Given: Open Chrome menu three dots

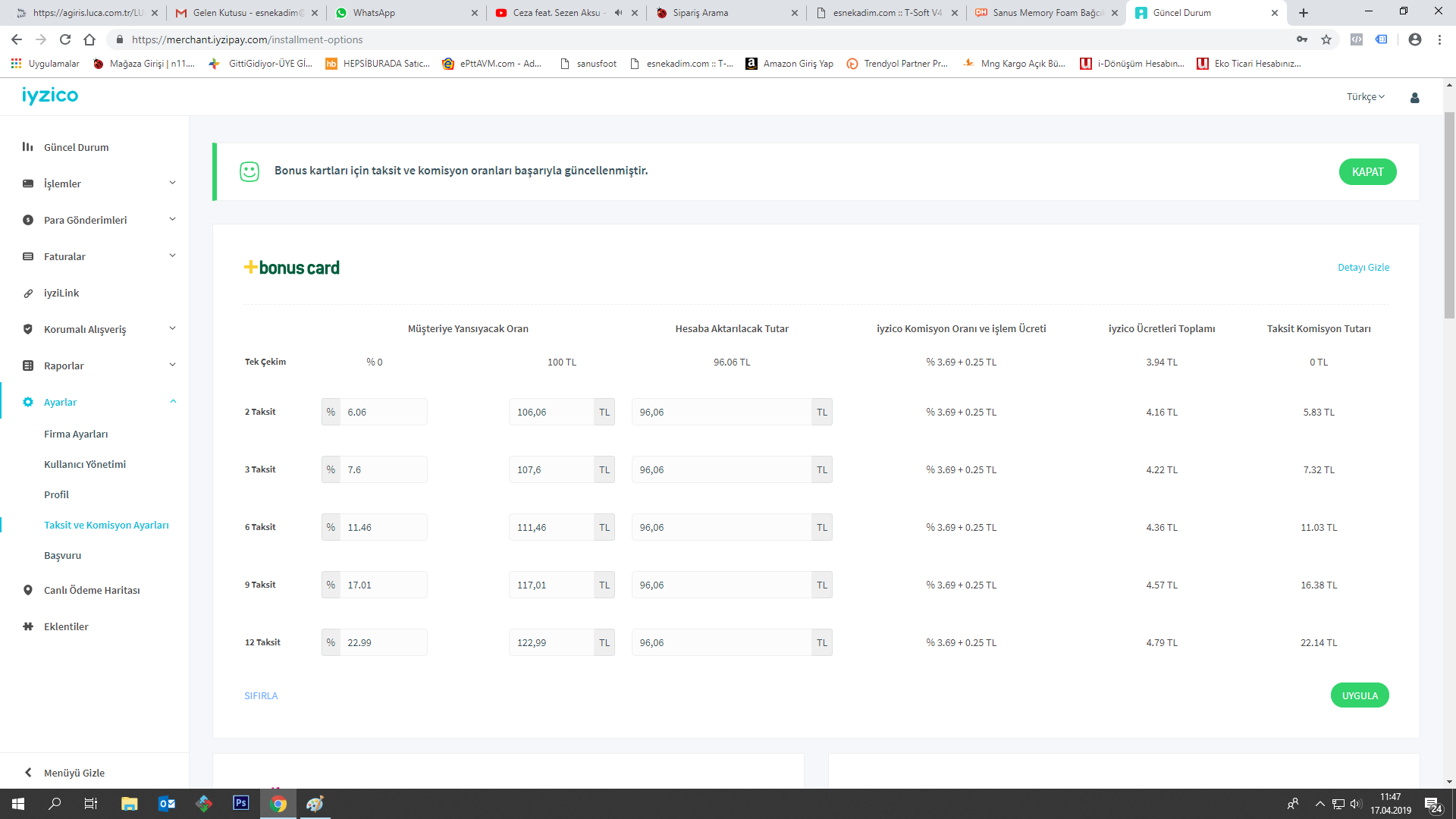Looking at the screenshot, I should 1439,39.
